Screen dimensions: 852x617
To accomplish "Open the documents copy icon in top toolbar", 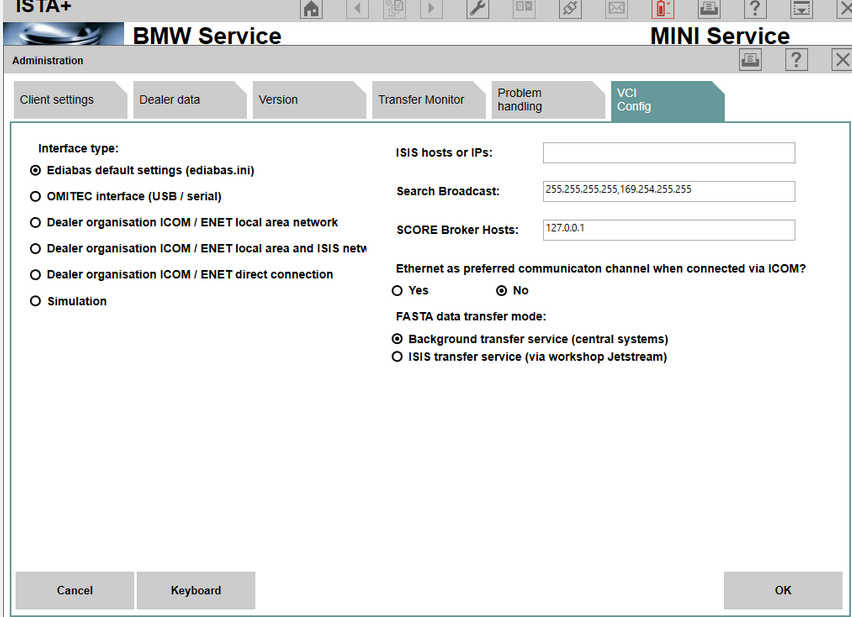I will (394, 9).
